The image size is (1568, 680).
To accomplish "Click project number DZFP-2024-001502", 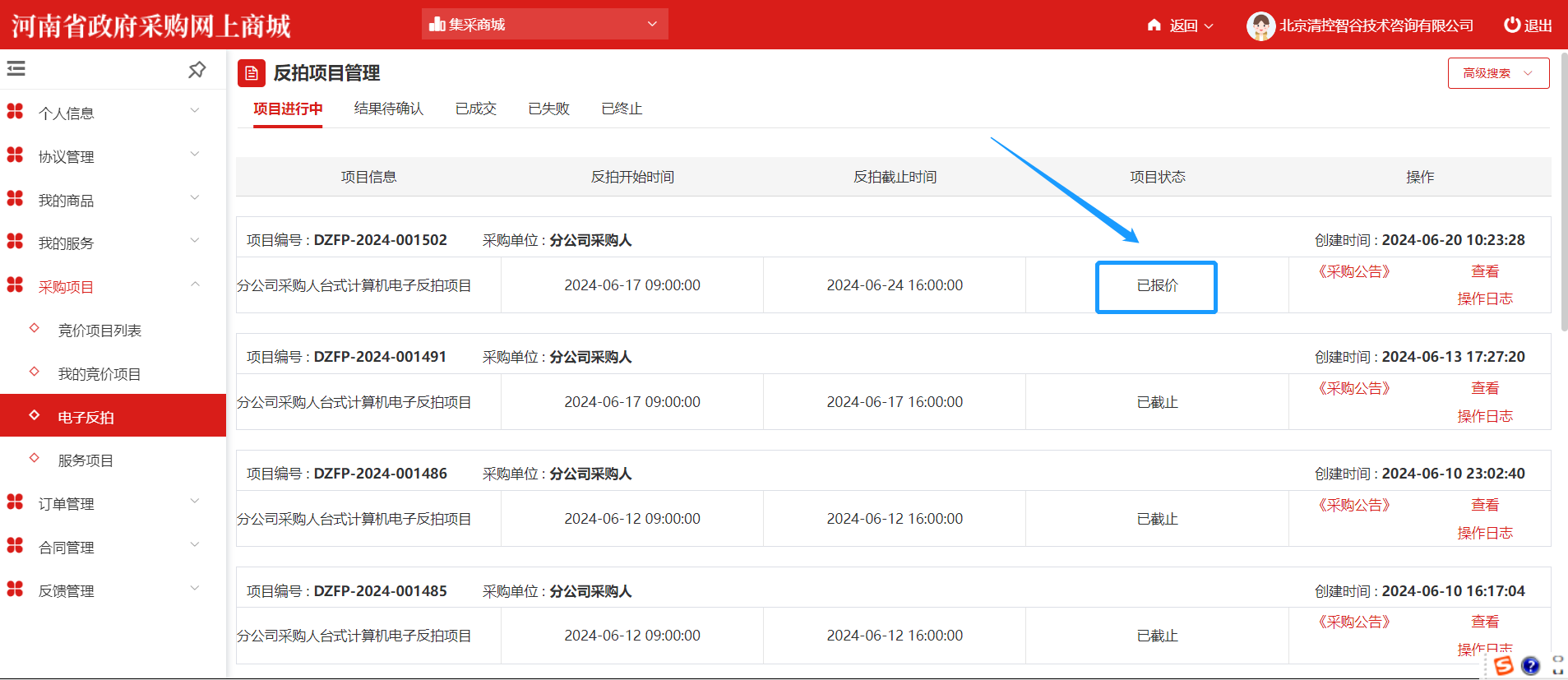I will click(x=381, y=240).
